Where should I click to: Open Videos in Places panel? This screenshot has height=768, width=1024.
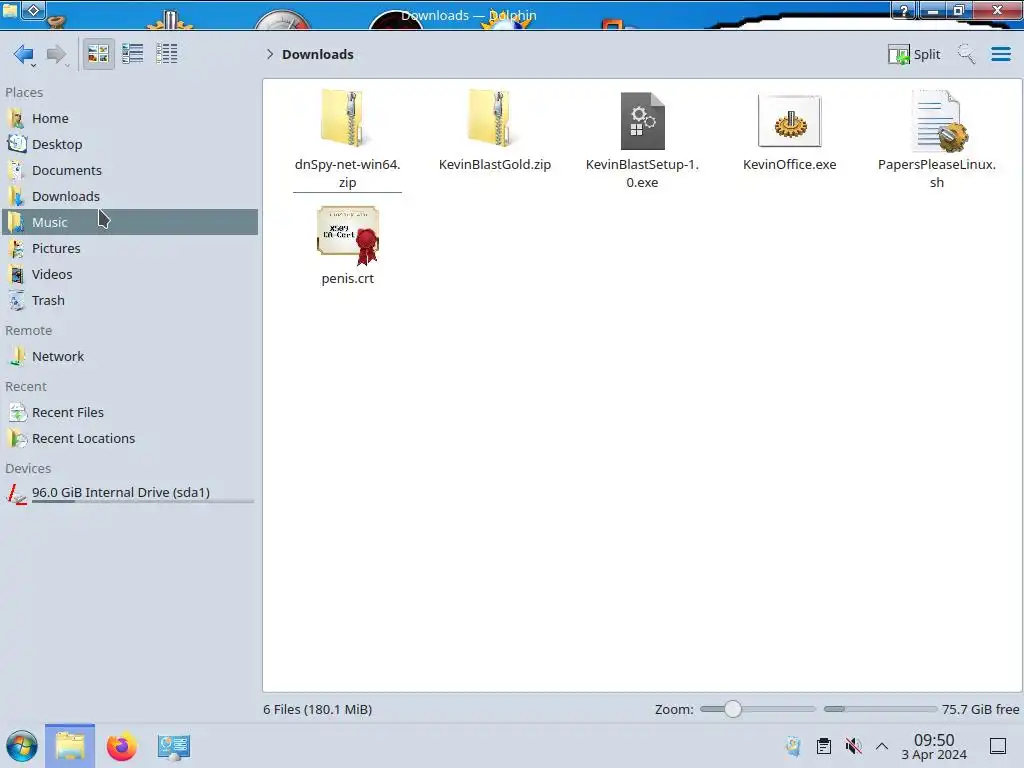pos(130,274)
